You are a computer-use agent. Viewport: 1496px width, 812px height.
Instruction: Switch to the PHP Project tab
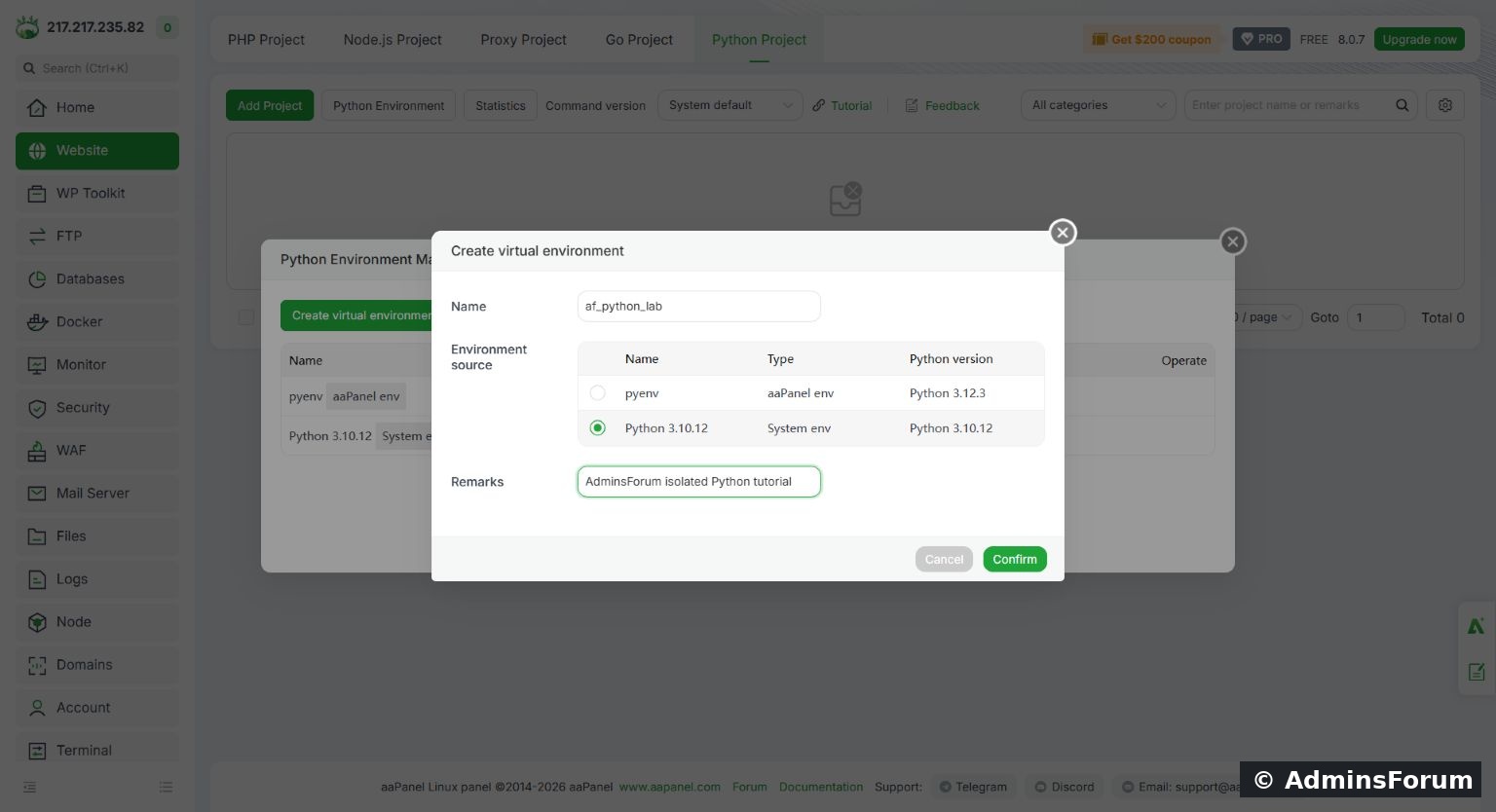[x=266, y=40]
